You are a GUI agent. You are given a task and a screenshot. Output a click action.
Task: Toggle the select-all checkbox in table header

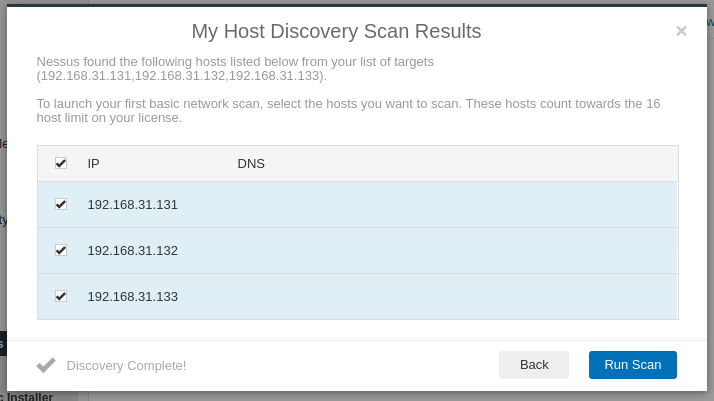click(61, 163)
